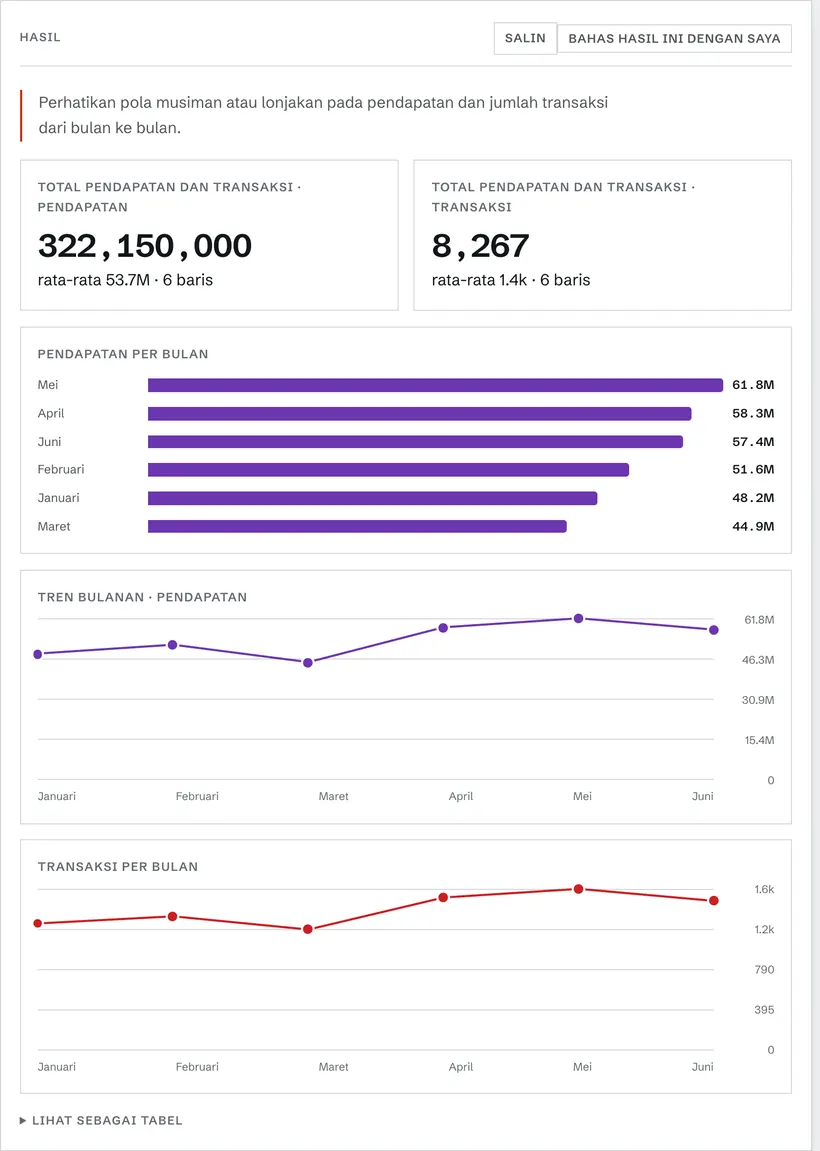Click Maret on the Tren Bulanan x-axis

coord(333,796)
